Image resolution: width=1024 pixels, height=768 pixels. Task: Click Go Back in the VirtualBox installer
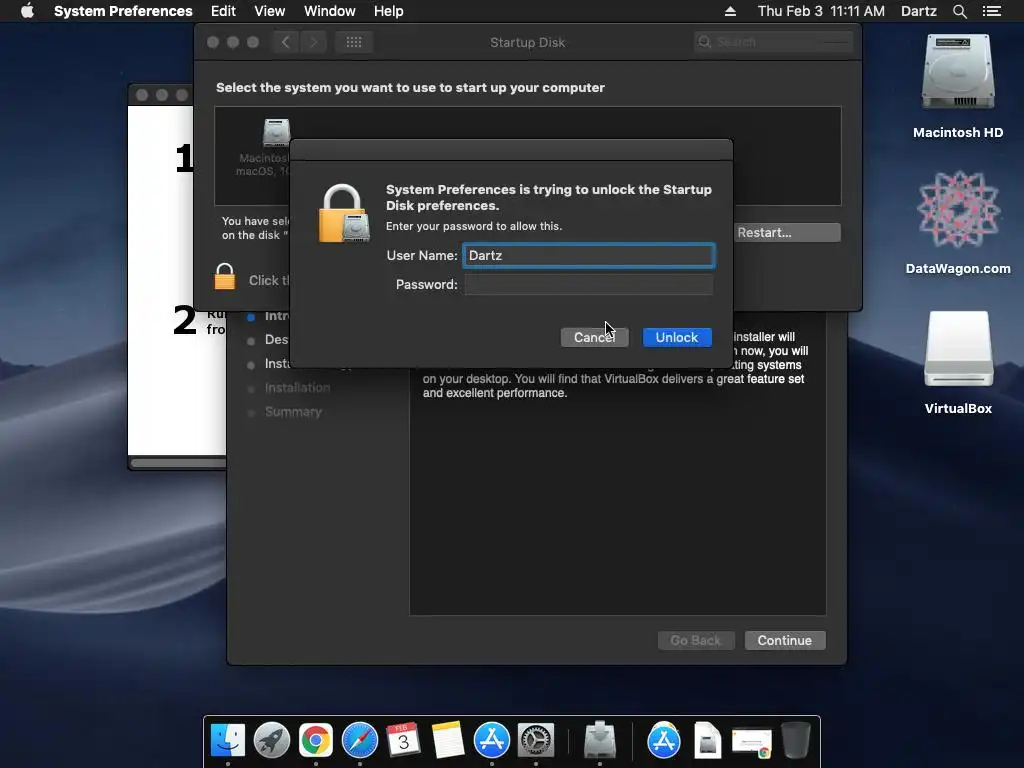[696, 640]
